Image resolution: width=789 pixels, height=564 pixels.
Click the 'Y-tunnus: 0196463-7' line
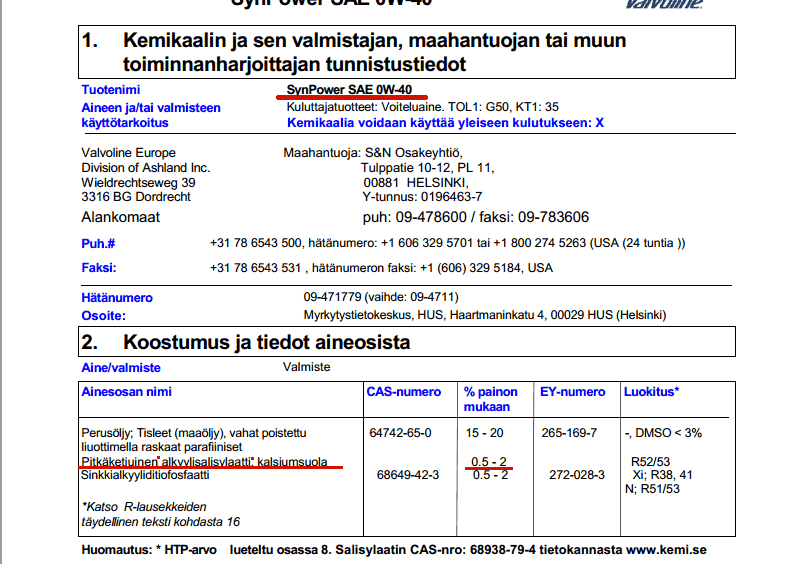(422, 197)
